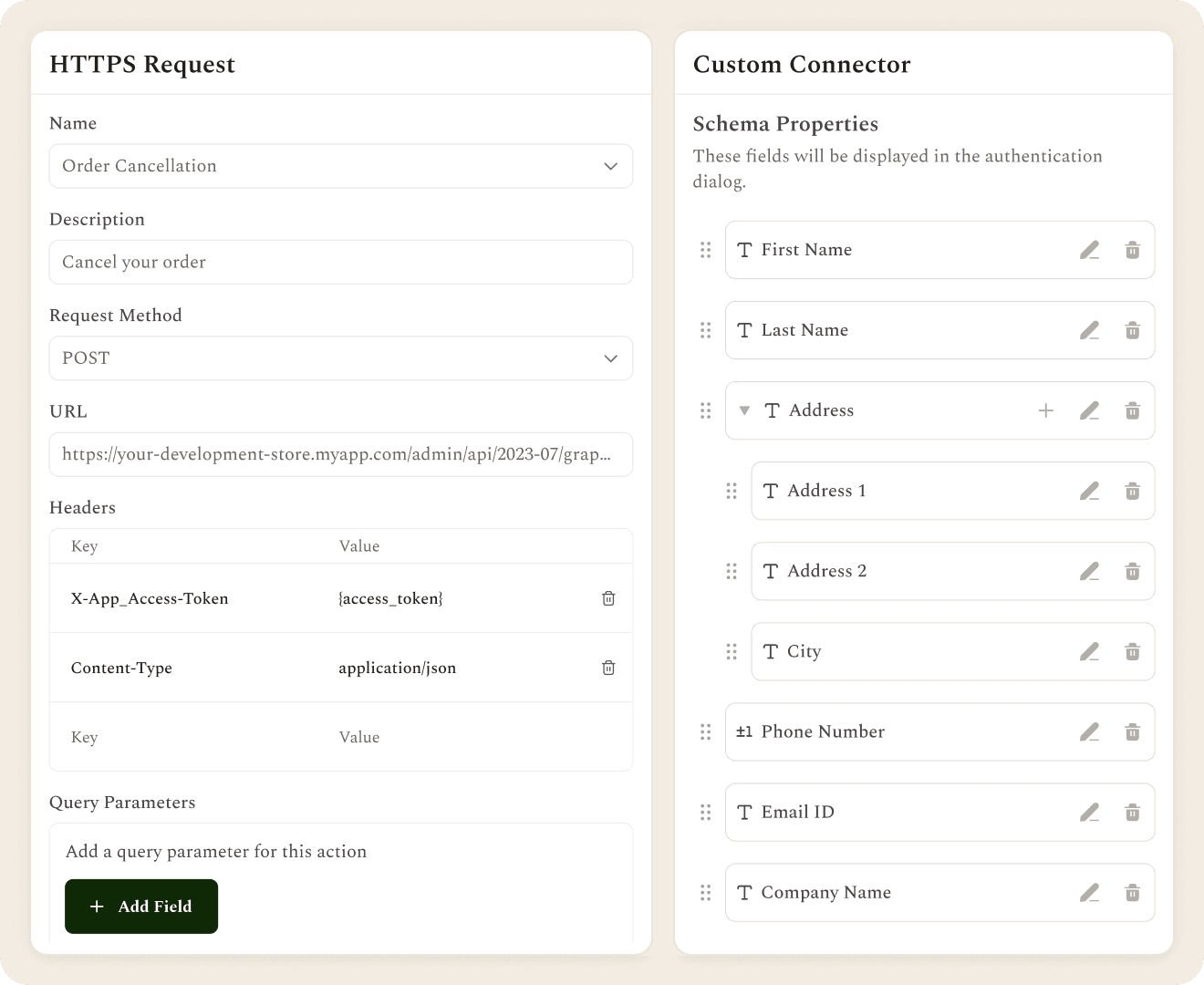Image resolution: width=1204 pixels, height=985 pixels.
Task: Open the Request Method dropdown showing POST
Action: [x=341, y=358]
